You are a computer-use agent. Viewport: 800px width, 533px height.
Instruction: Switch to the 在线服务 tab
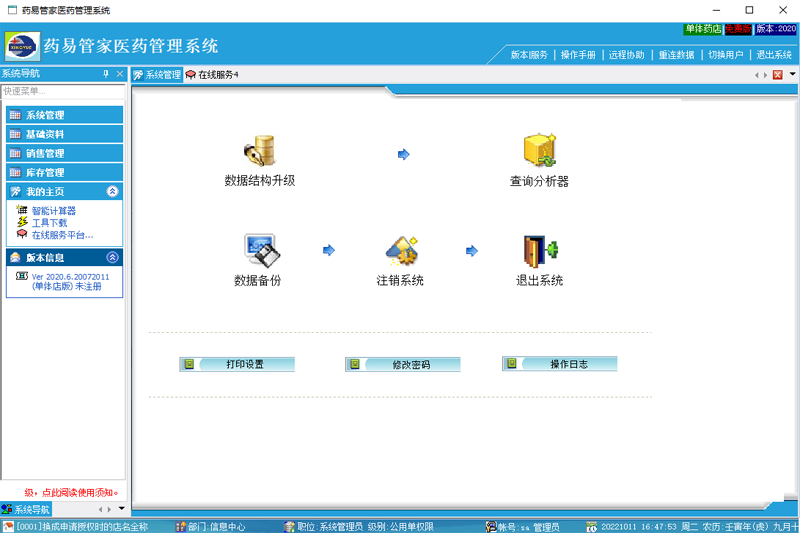[x=212, y=75]
